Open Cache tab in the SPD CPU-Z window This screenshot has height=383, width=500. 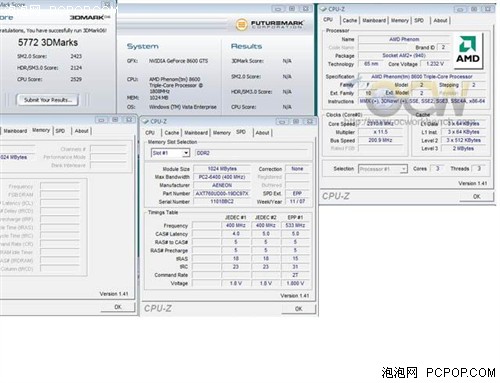(x=171, y=133)
